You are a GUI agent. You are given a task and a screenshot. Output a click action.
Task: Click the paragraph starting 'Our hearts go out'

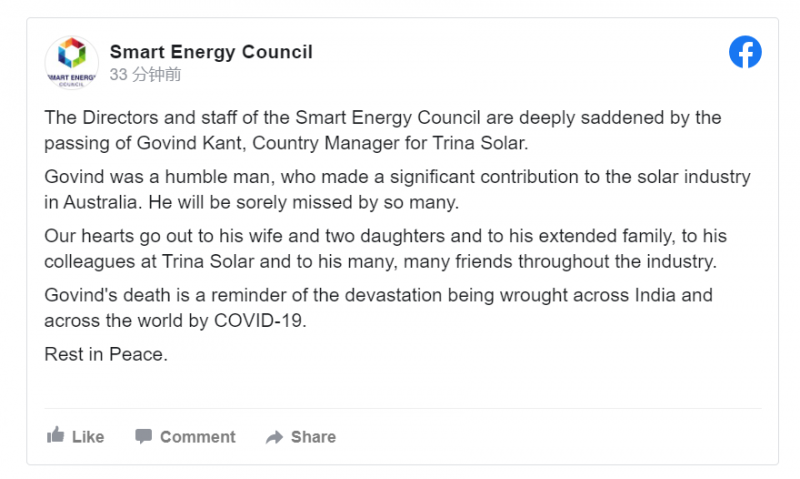[x=385, y=248]
